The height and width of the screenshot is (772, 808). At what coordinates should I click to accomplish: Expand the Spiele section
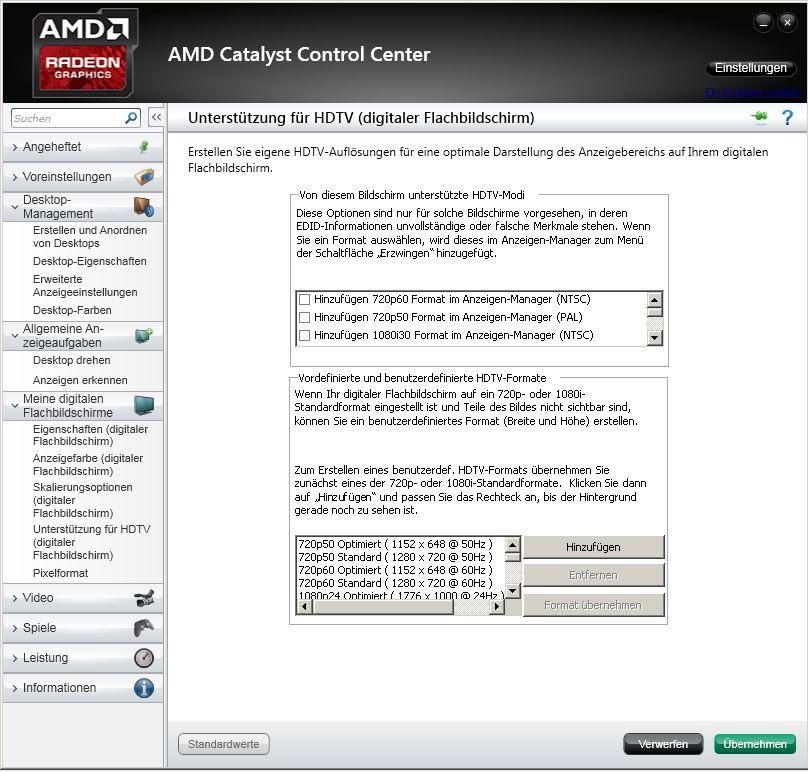(x=15, y=628)
